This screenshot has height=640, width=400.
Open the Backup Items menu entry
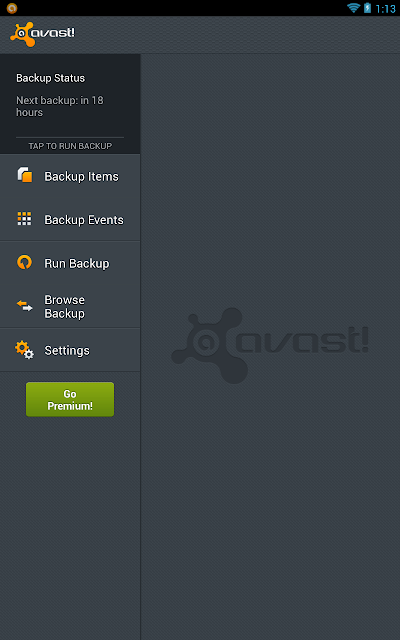click(x=70, y=176)
